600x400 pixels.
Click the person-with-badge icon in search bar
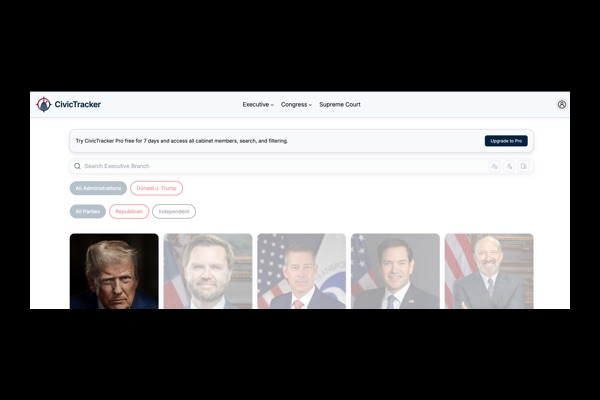click(x=494, y=166)
